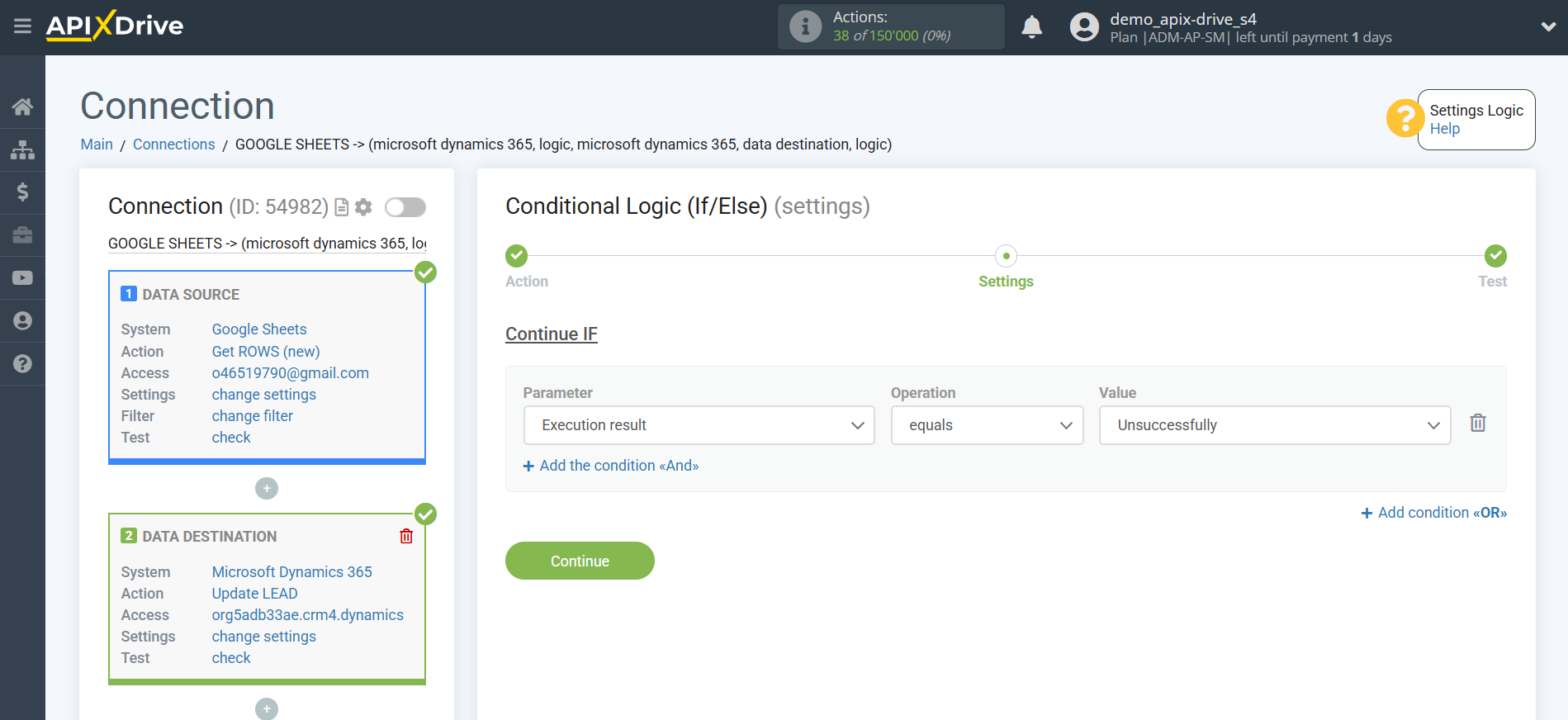Open the Value dropdown (Unsuccessfully)
The height and width of the screenshot is (720, 1568).
tap(1274, 425)
